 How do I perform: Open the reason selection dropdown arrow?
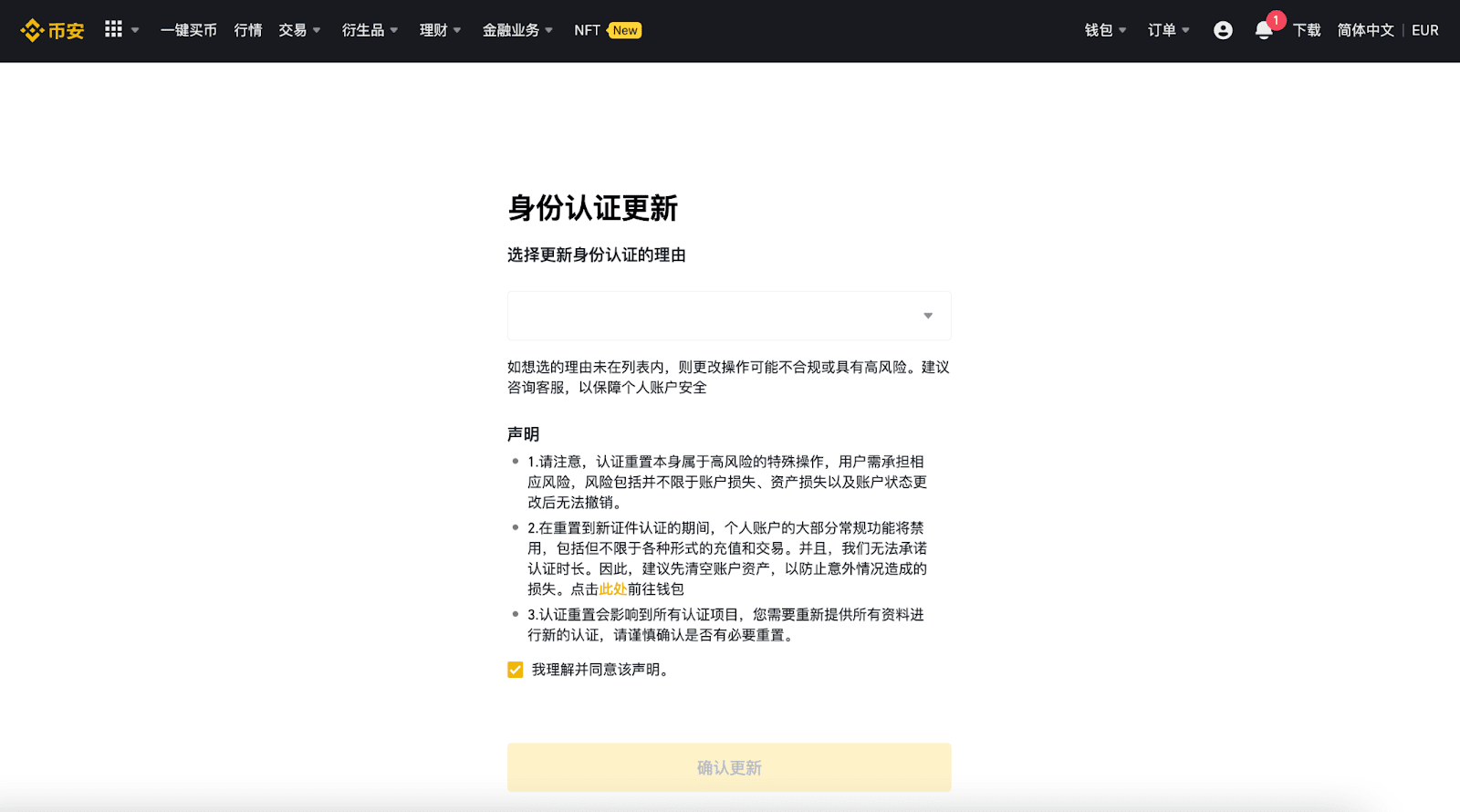[x=928, y=316]
